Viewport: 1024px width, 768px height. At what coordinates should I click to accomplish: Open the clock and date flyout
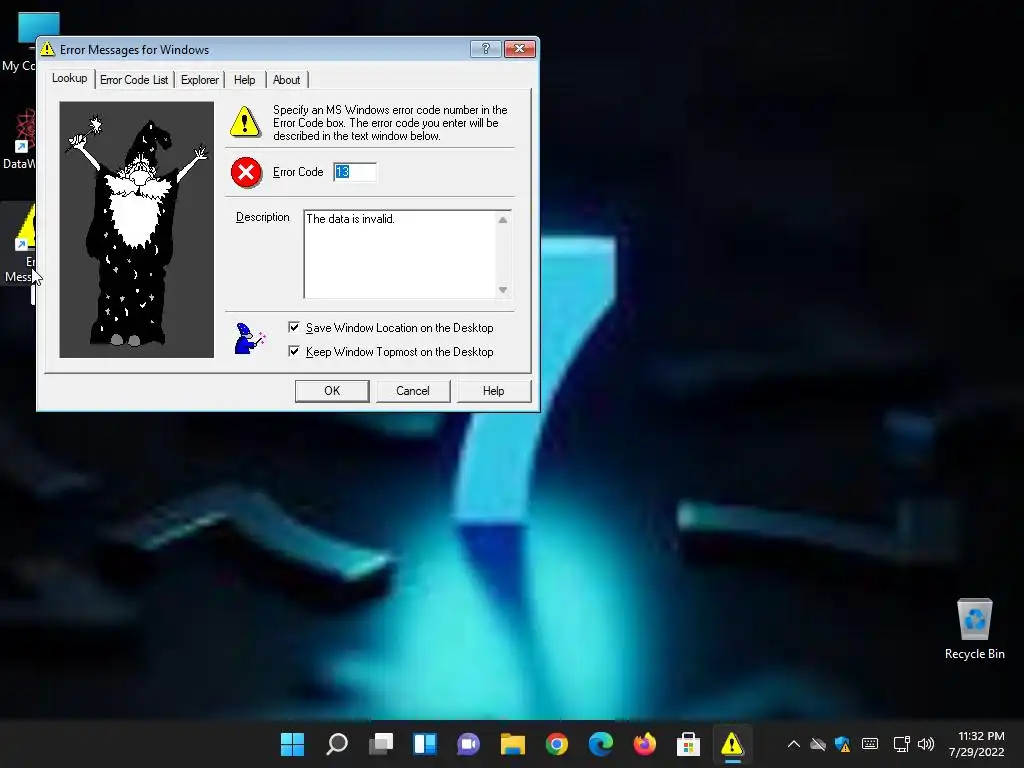976,744
